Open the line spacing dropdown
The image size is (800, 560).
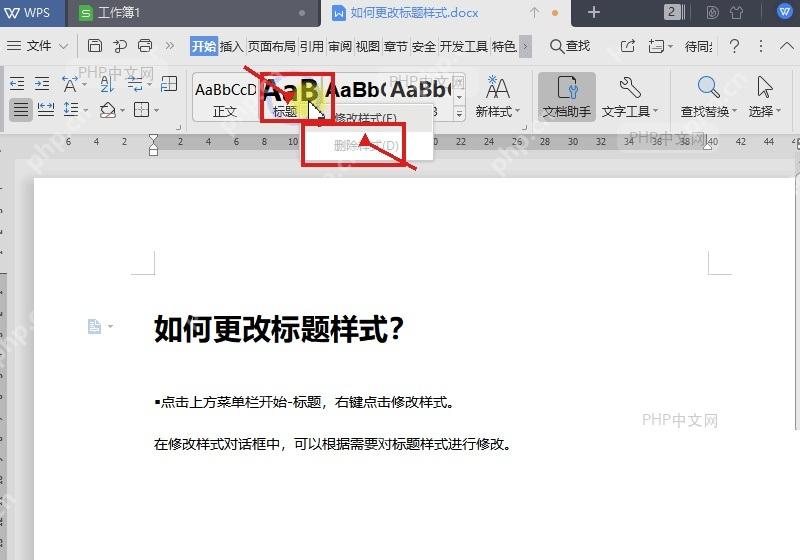pos(74,109)
